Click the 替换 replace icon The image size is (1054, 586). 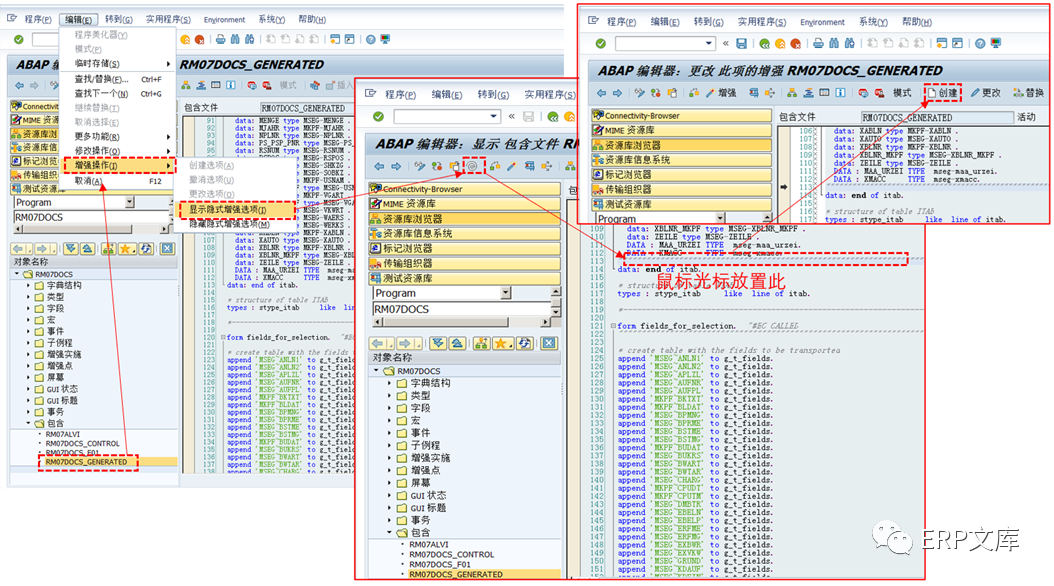click(x=1032, y=89)
